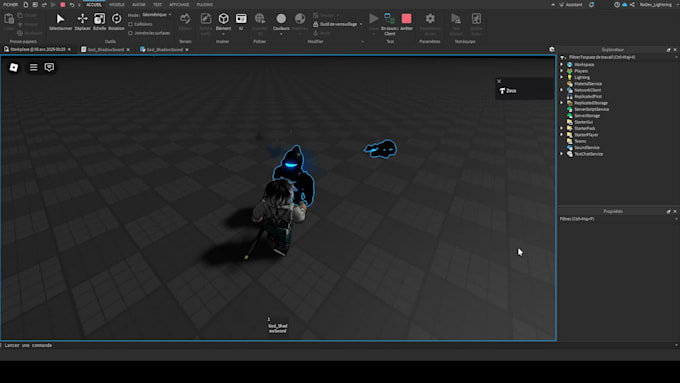
Task: Open the UI insert tool
Action: (241, 22)
